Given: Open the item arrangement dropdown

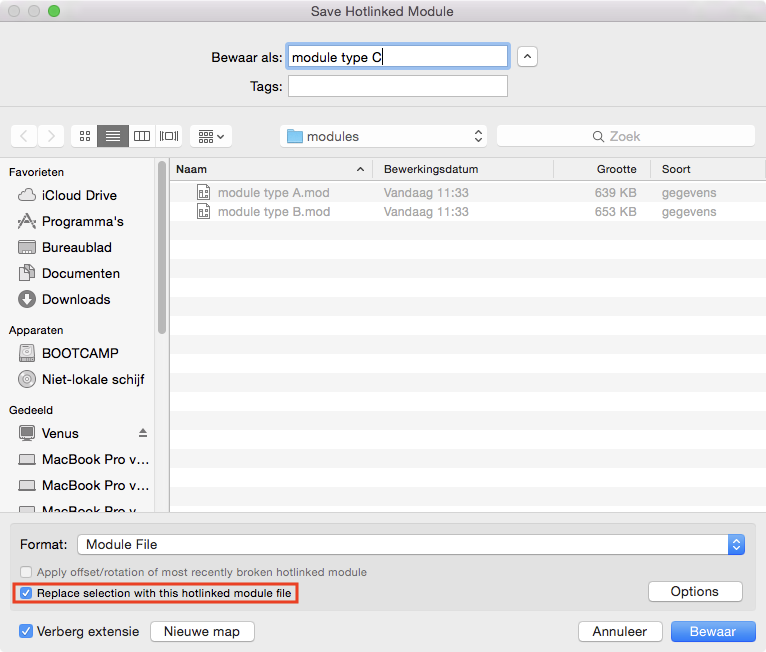Looking at the screenshot, I should 211,136.
